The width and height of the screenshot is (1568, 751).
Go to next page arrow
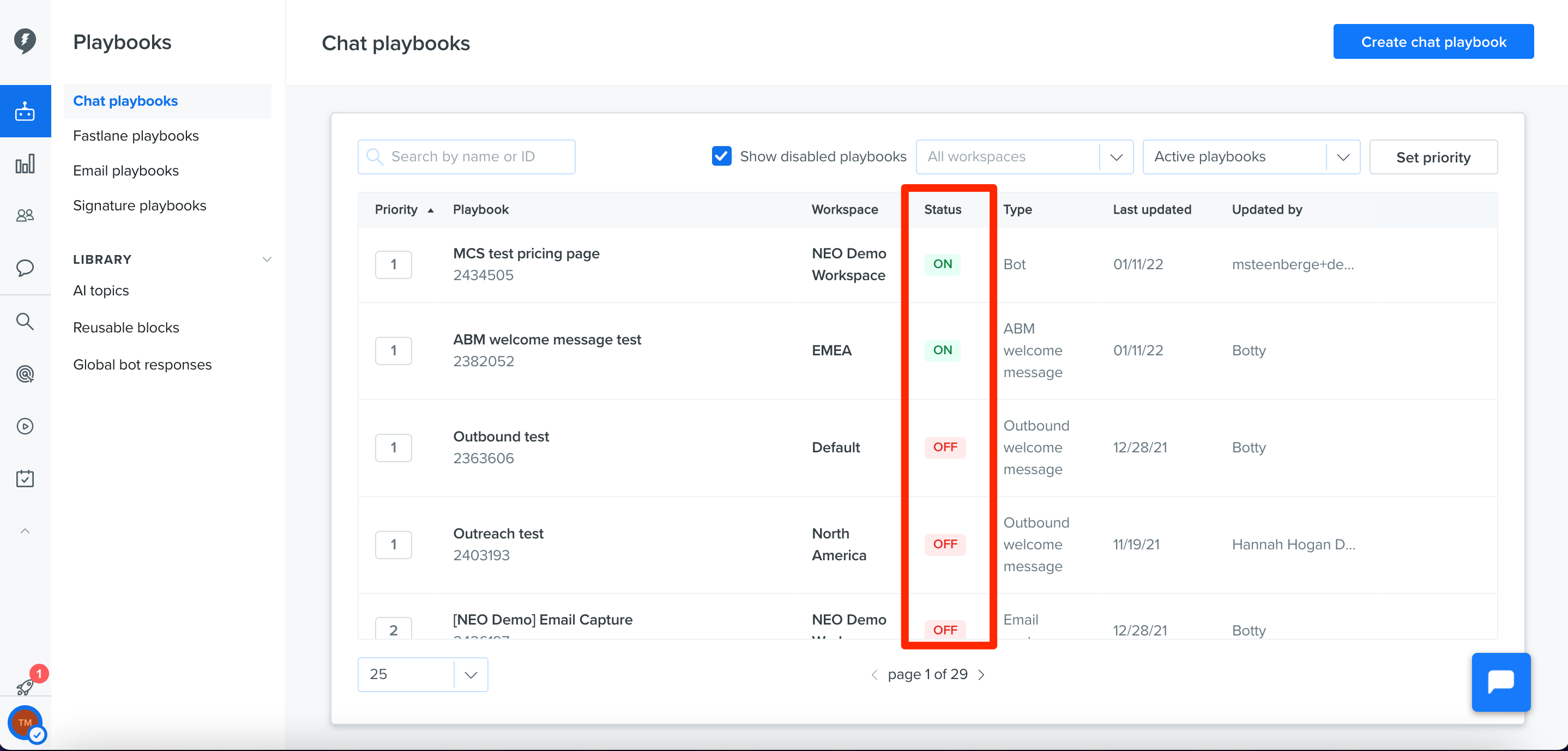coord(981,674)
